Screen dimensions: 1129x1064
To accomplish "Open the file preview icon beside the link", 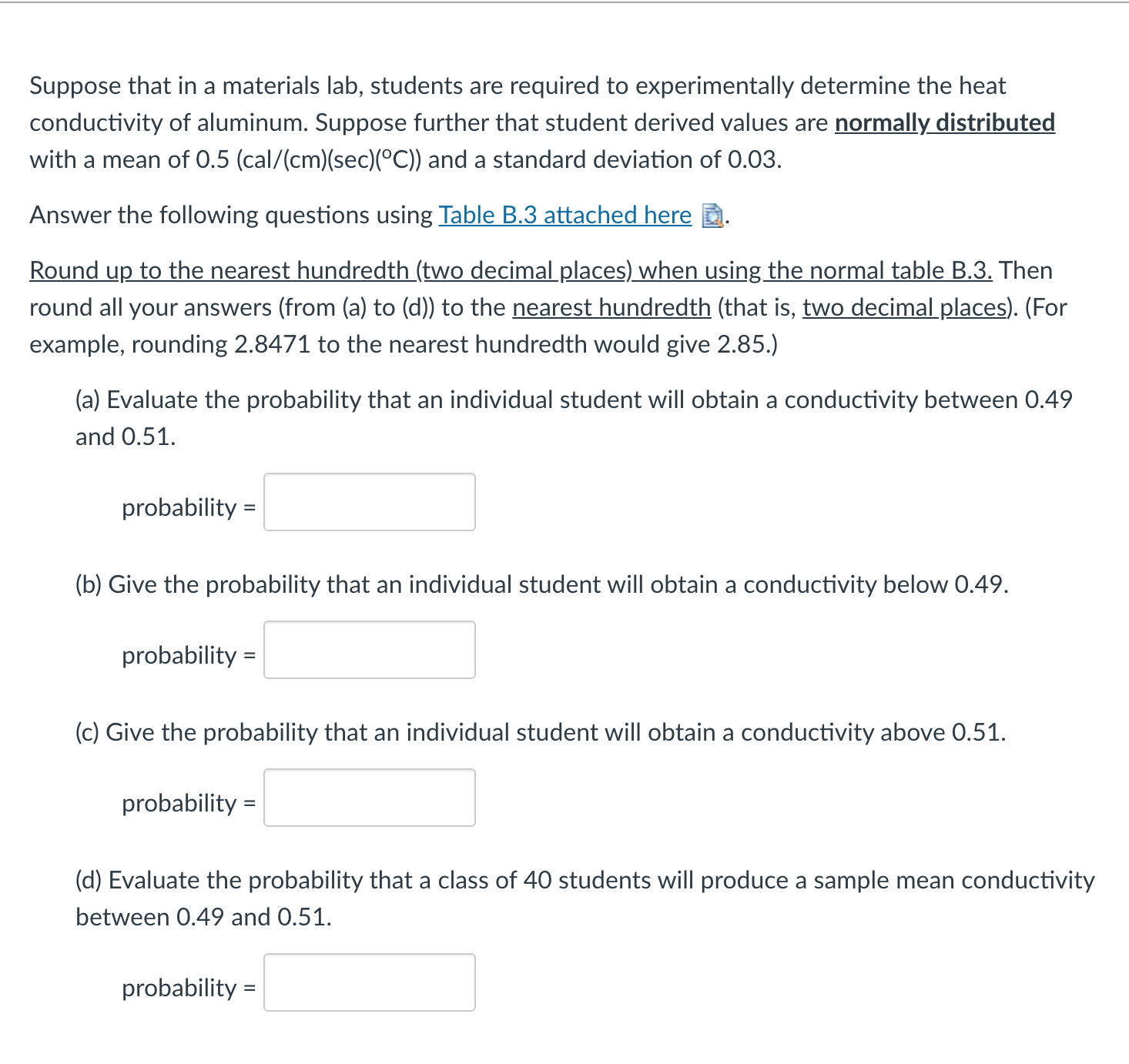I will [x=713, y=217].
